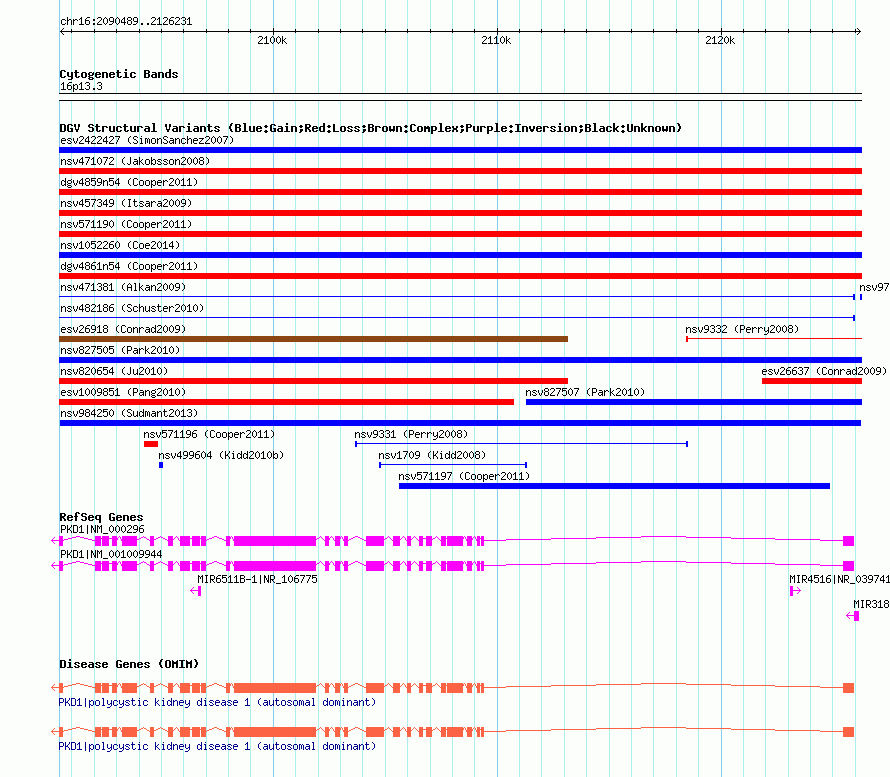Image resolution: width=890 pixels, height=777 pixels.
Task: Click the esv26918 (Conrad2009) label
Action: click(x=123, y=329)
